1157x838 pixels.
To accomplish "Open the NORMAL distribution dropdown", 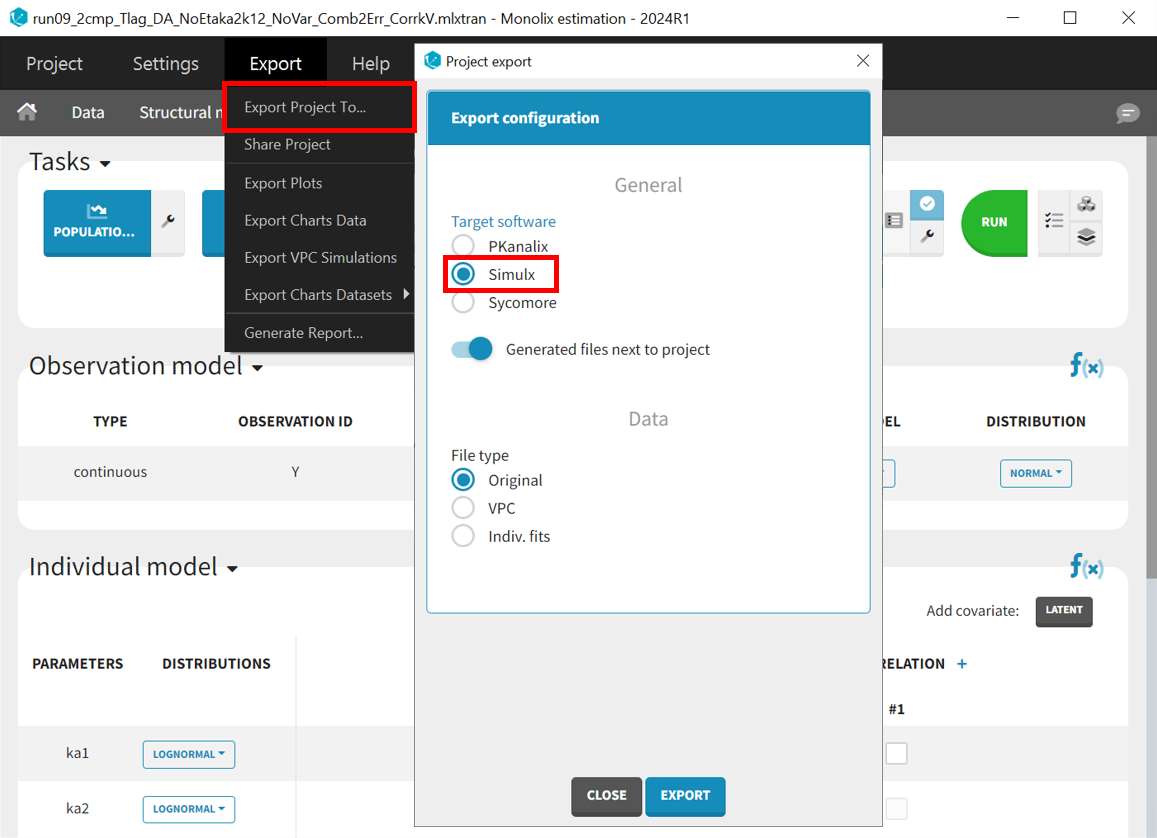I will (1035, 473).
